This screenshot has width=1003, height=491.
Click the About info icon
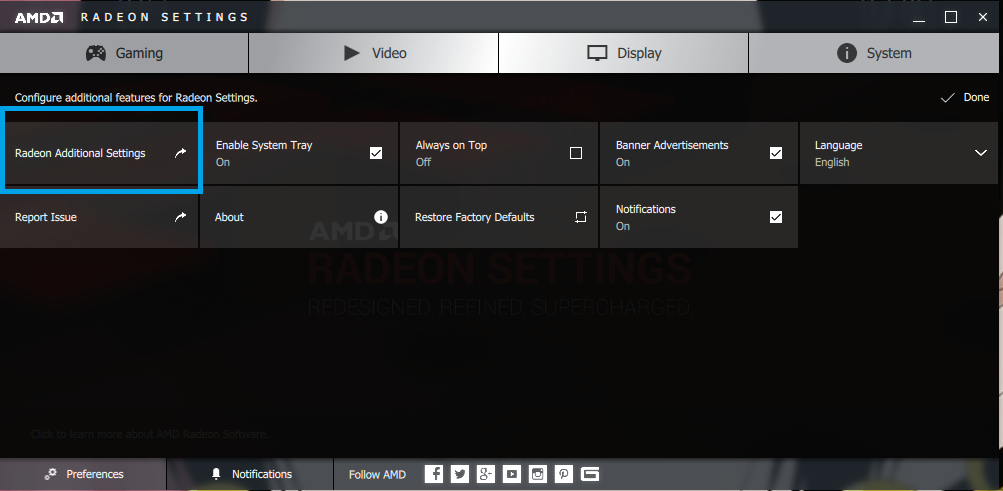pyautogui.click(x=381, y=217)
